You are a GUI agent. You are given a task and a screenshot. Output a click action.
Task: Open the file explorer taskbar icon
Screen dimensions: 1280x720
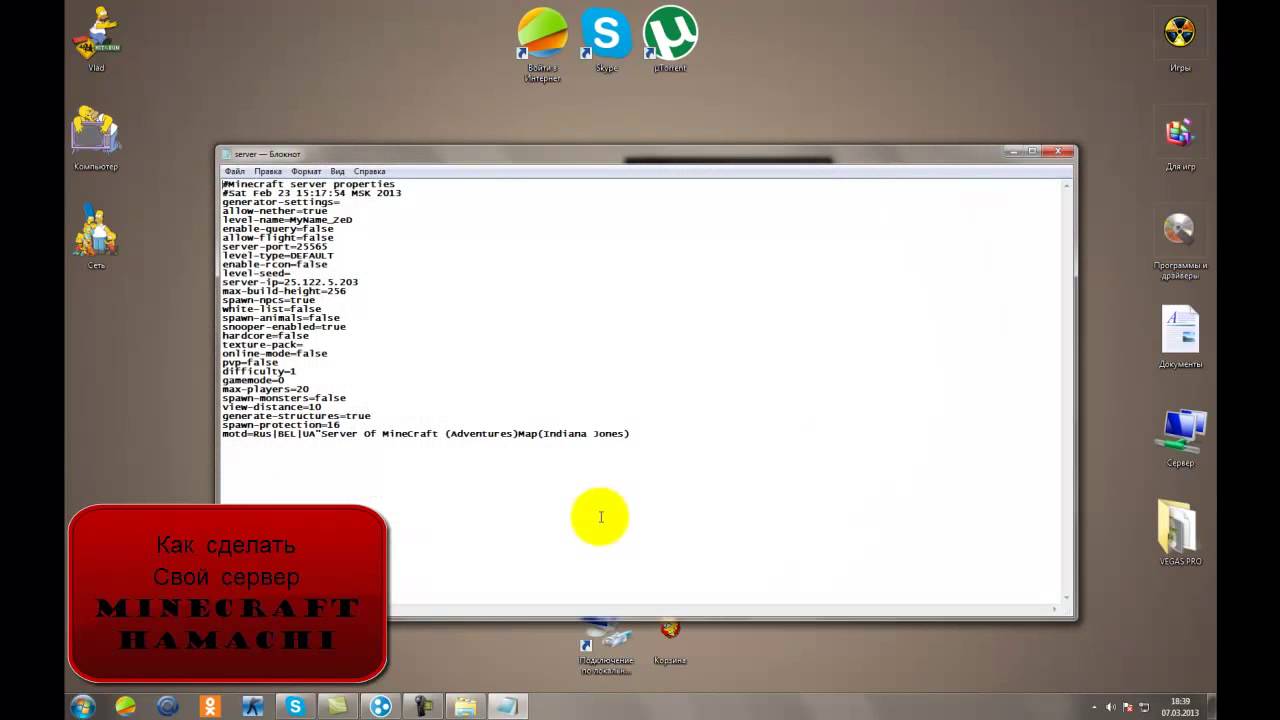tap(465, 706)
